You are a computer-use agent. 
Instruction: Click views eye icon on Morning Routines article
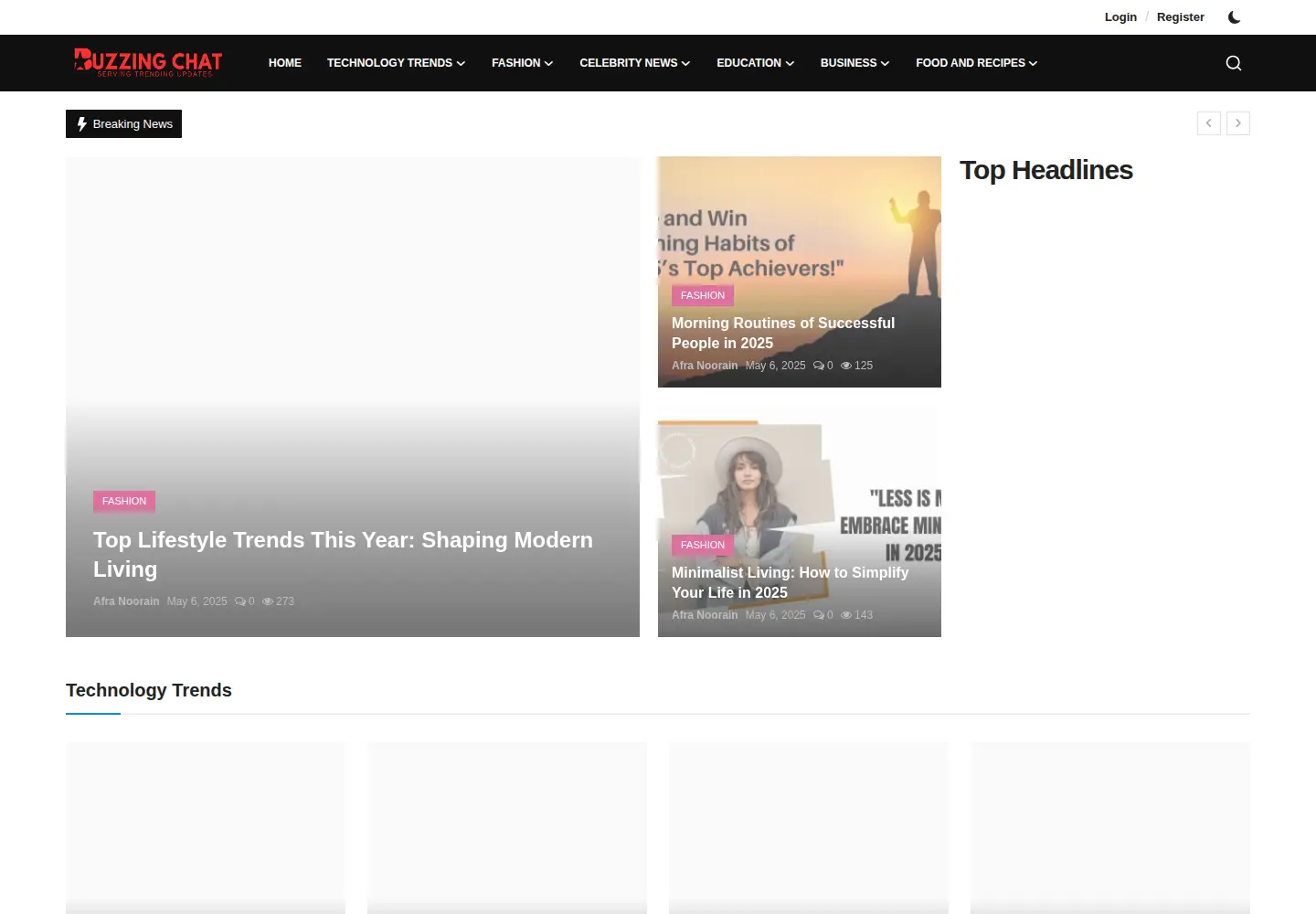tap(846, 366)
